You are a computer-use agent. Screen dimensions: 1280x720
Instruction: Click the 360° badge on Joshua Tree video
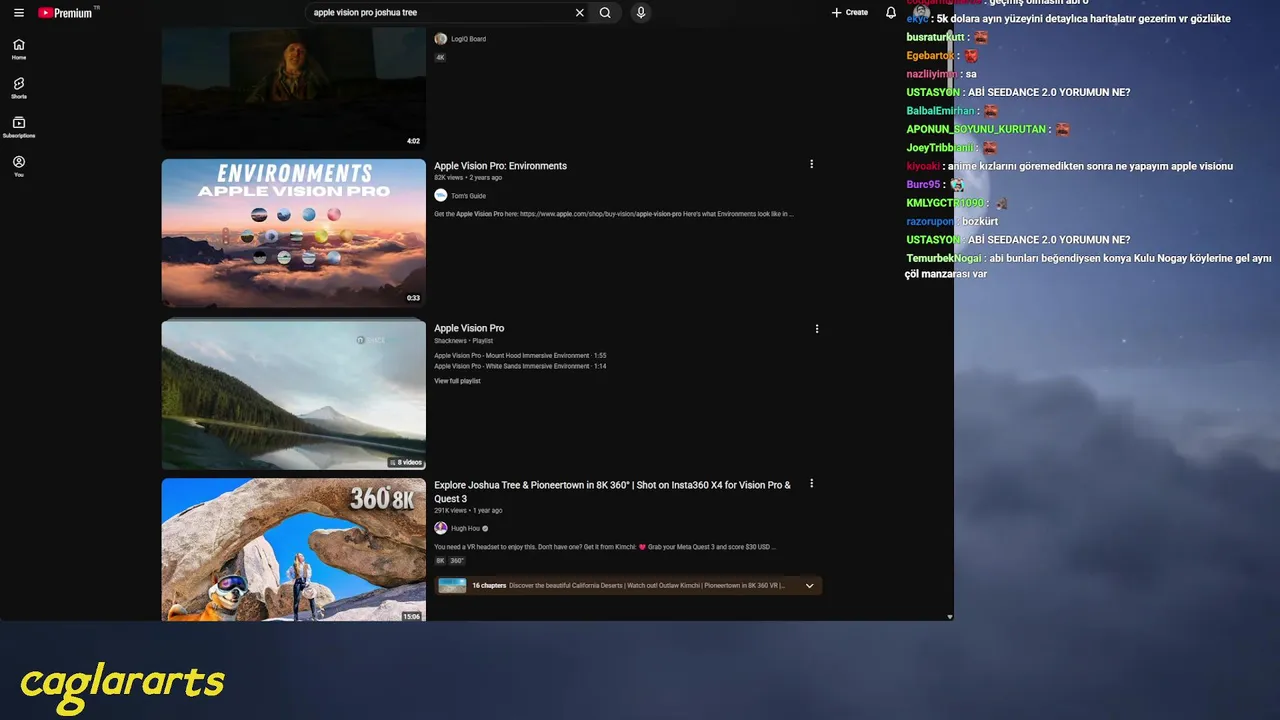456,561
